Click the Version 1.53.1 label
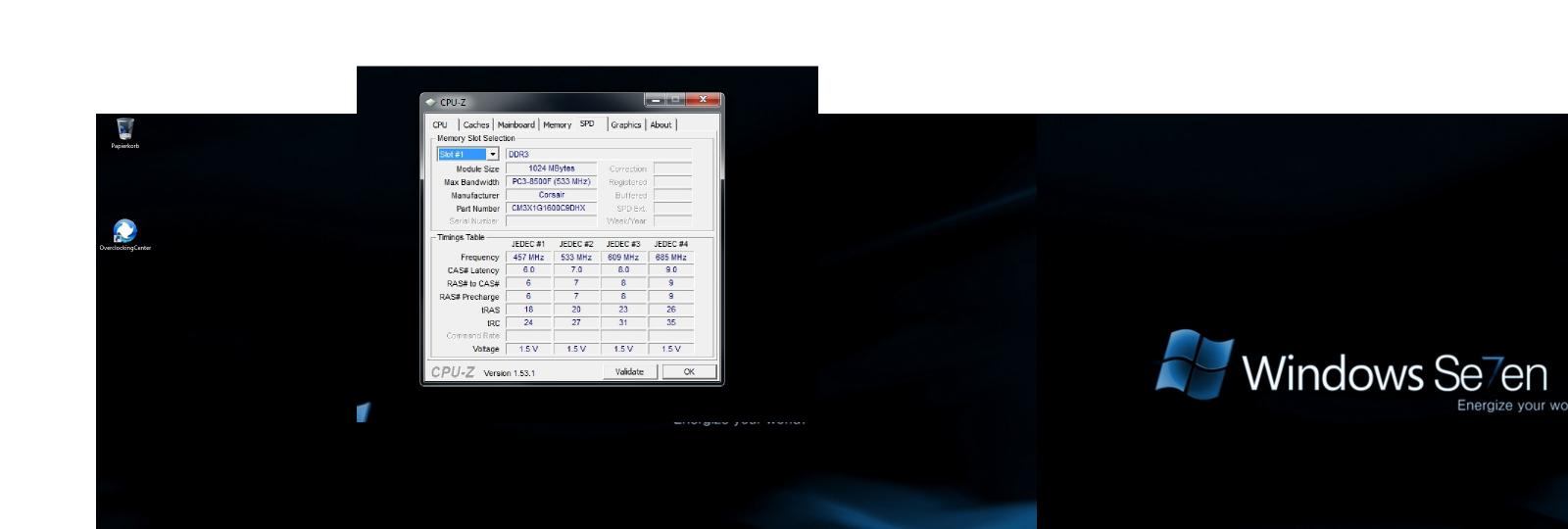The height and width of the screenshot is (529, 1568). tap(510, 373)
